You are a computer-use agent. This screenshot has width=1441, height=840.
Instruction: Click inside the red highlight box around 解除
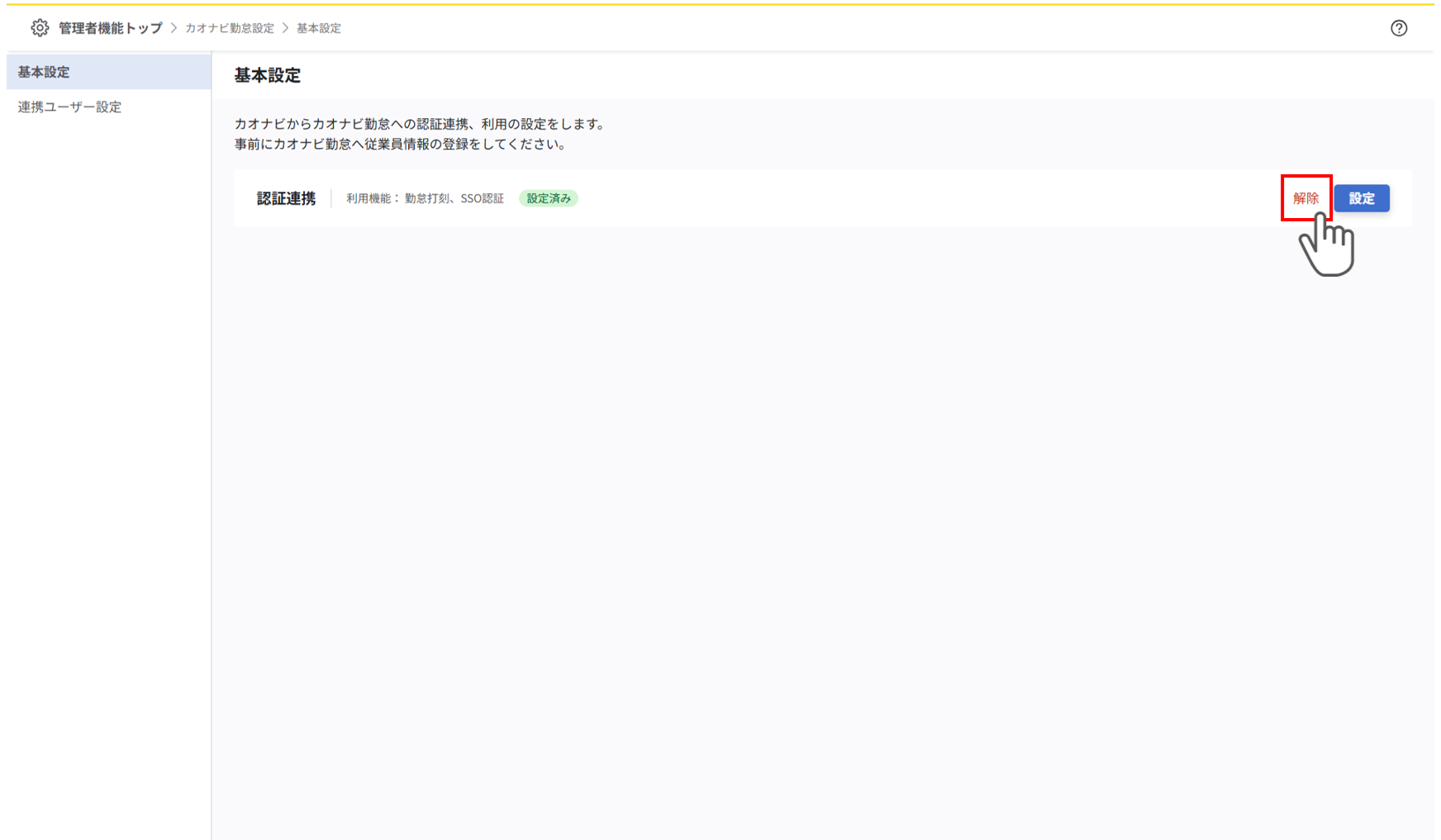1305,198
